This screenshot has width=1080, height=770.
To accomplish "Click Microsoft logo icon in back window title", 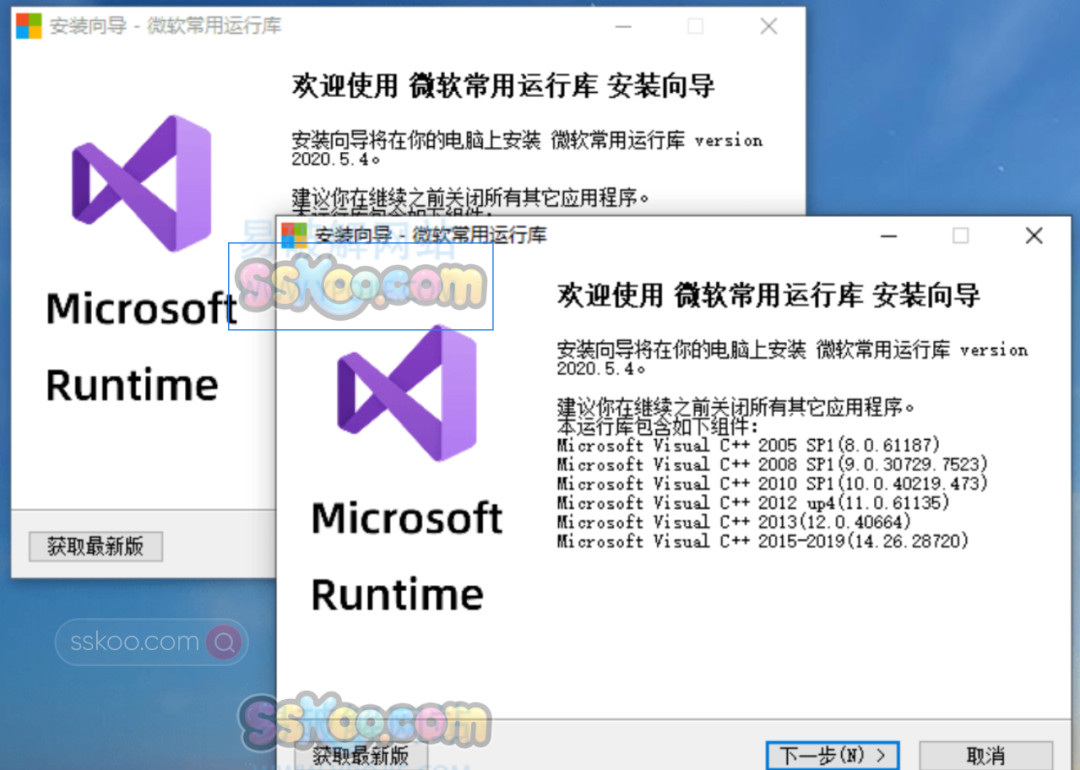I will point(29,26).
